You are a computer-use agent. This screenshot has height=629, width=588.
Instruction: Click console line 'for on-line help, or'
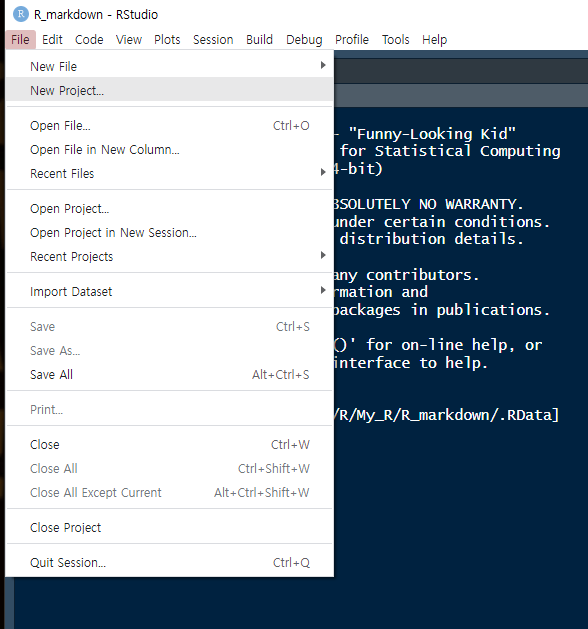[454, 345]
